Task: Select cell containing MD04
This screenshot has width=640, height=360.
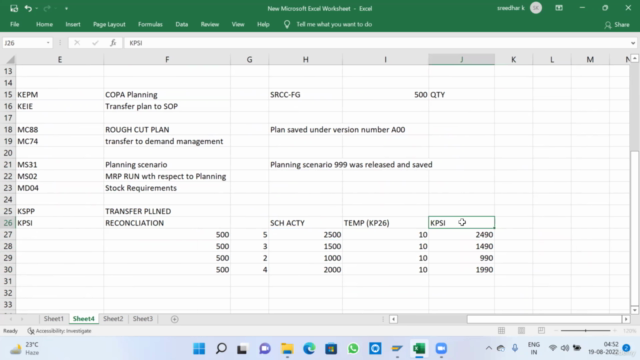Action: [60, 188]
